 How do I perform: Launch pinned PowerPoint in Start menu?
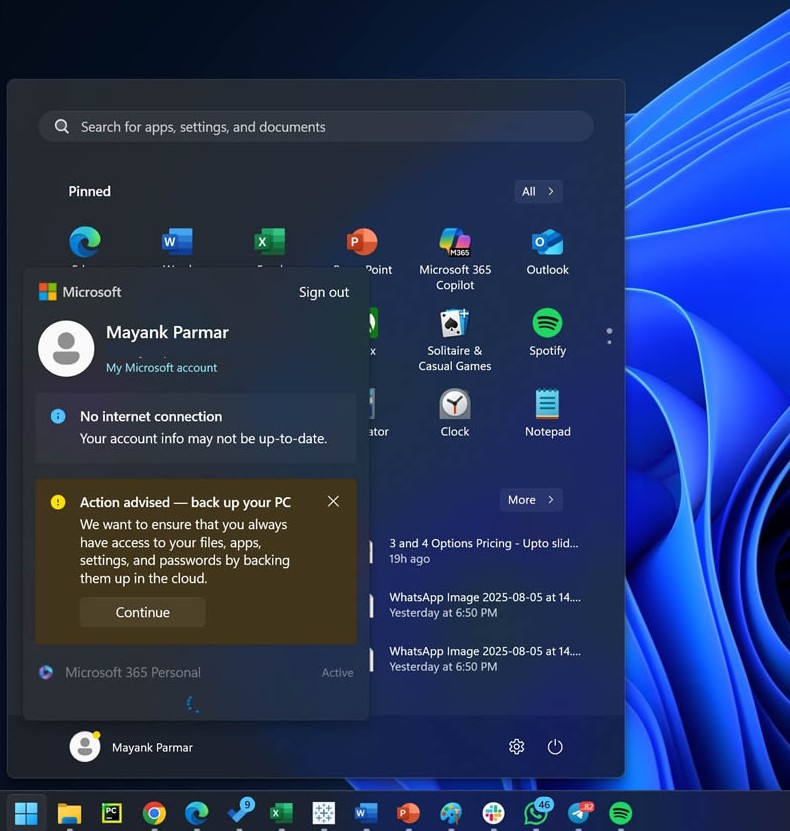362,242
